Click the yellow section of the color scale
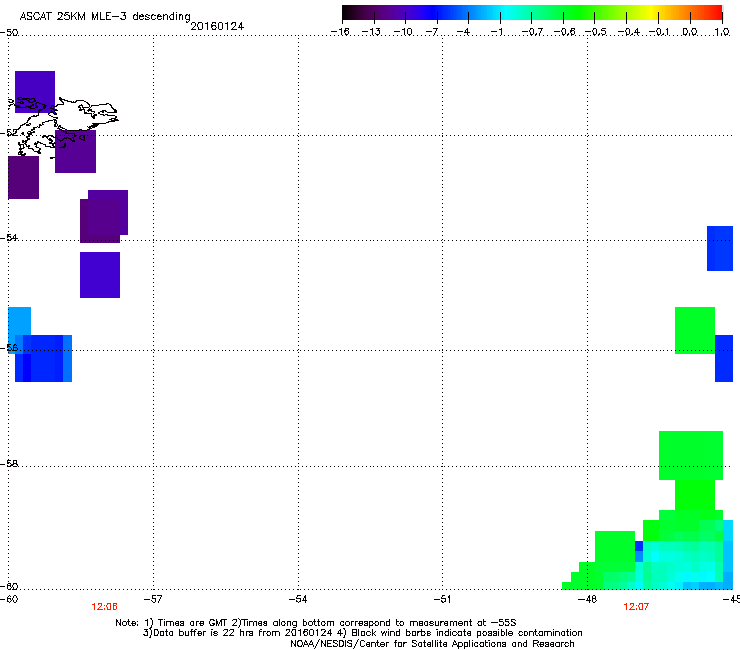Viewport: 740px width, 650px height. pos(651,13)
